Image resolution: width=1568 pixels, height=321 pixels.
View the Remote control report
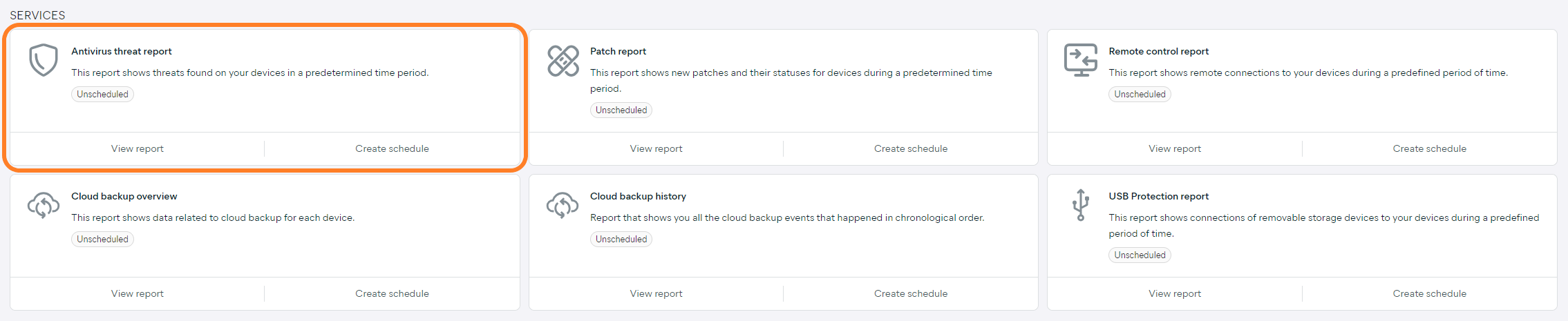tap(1175, 148)
